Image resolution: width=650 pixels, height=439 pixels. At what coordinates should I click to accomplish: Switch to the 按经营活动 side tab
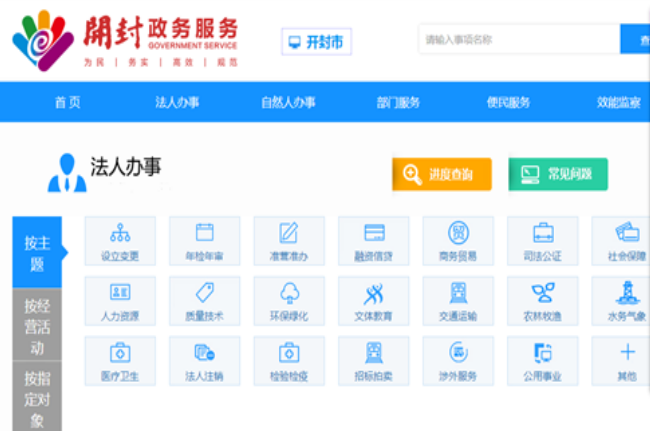[x=36, y=326]
